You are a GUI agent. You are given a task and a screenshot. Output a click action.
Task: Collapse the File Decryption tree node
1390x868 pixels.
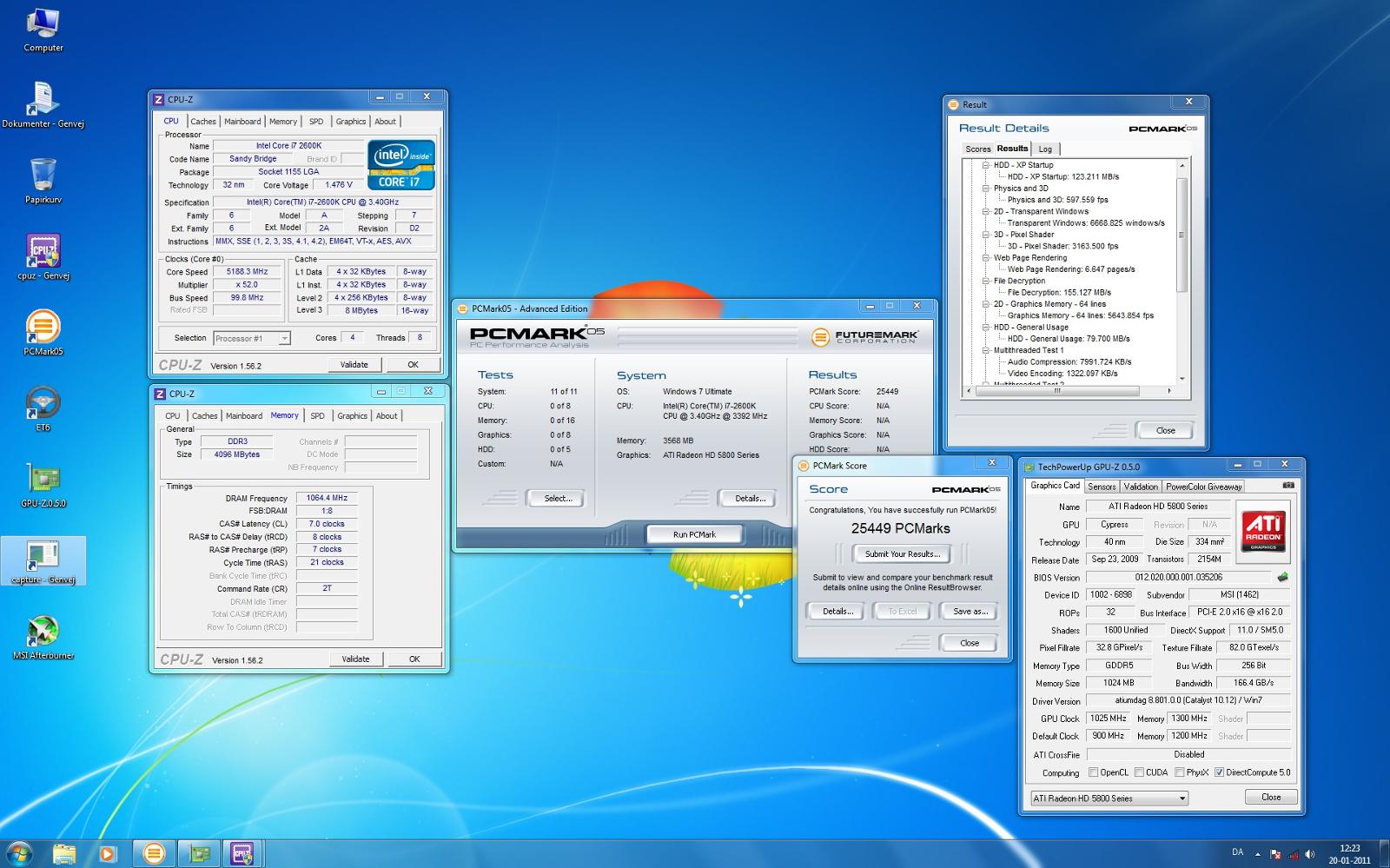986,281
